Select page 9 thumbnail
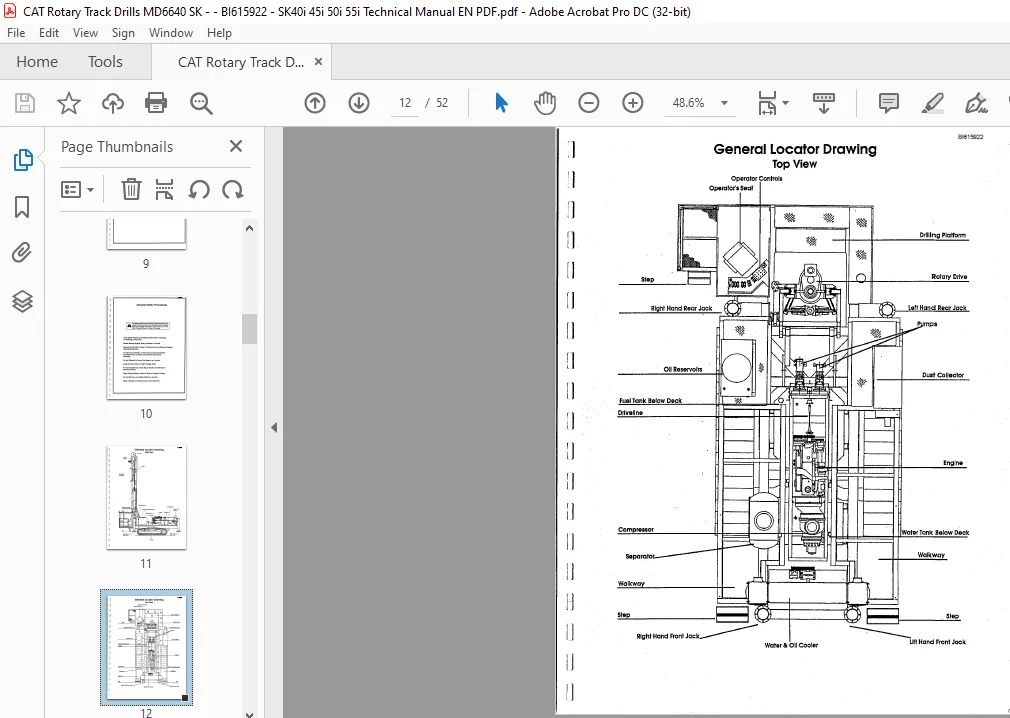 pyautogui.click(x=146, y=234)
